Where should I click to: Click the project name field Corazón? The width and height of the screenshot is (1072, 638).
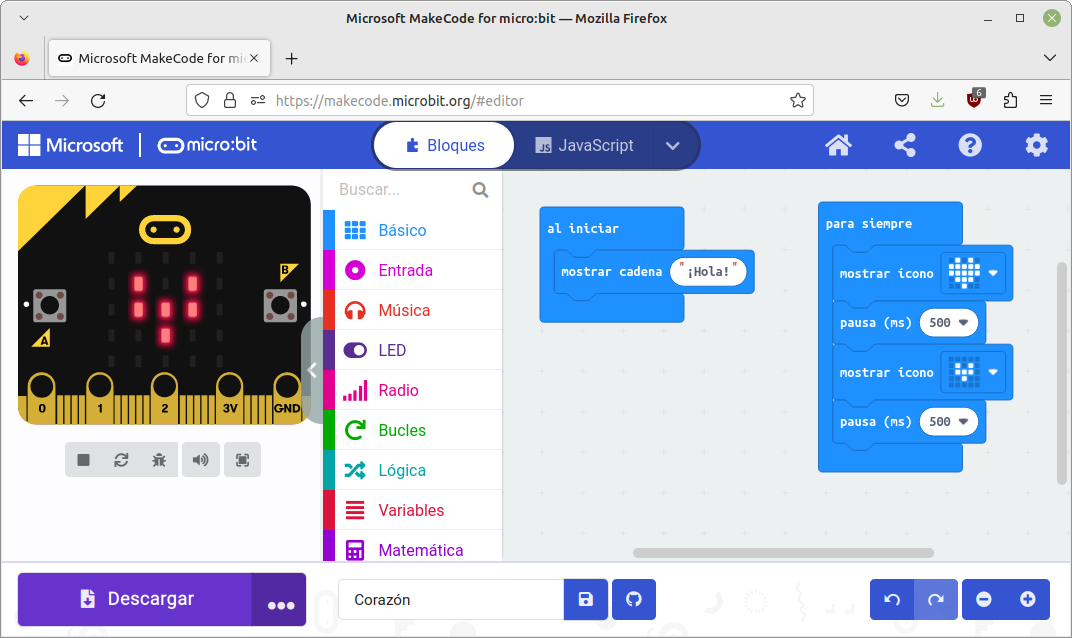click(x=451, y=600)
